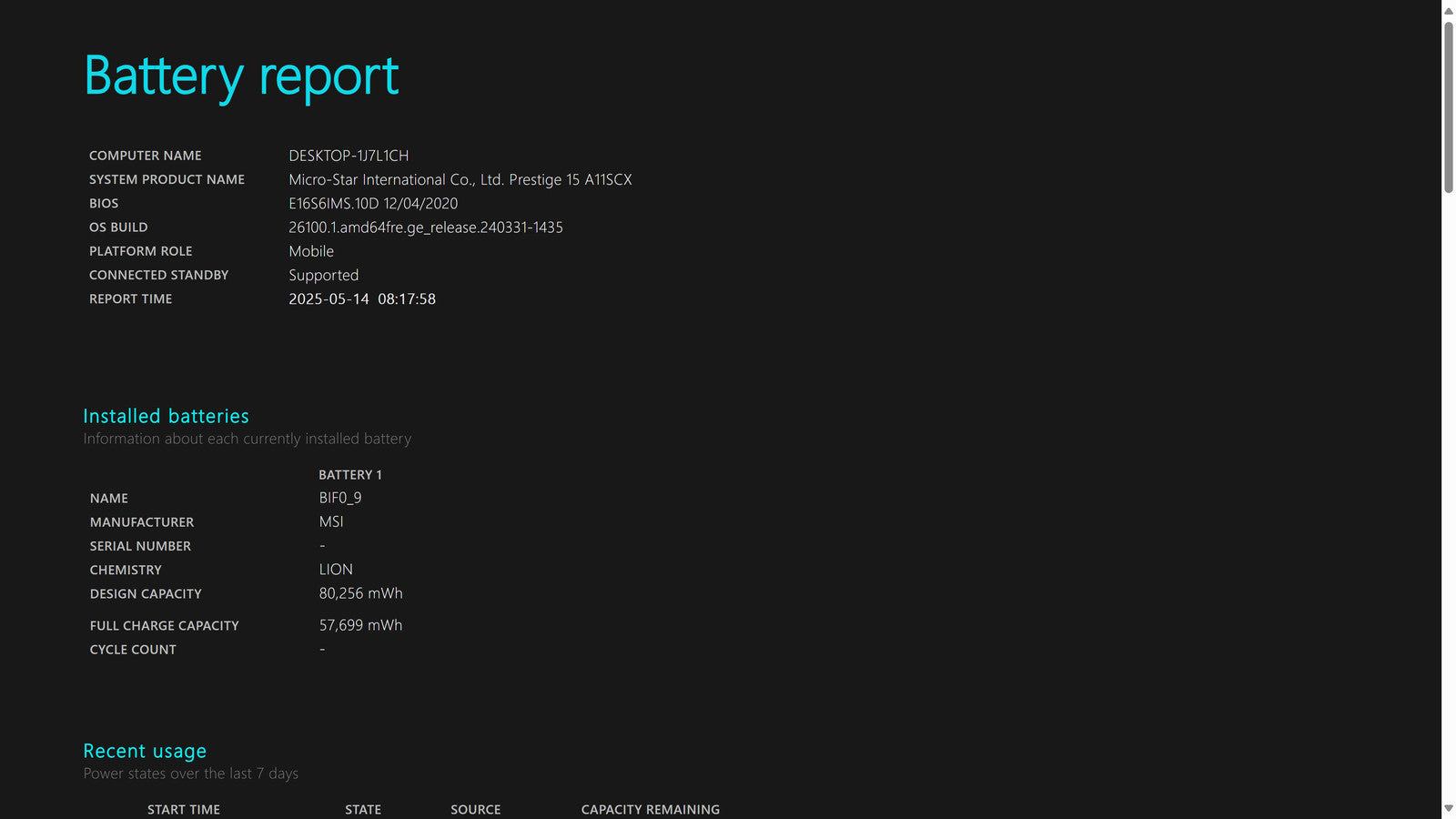Click the Mobile platform role value

tap(311, 251)
